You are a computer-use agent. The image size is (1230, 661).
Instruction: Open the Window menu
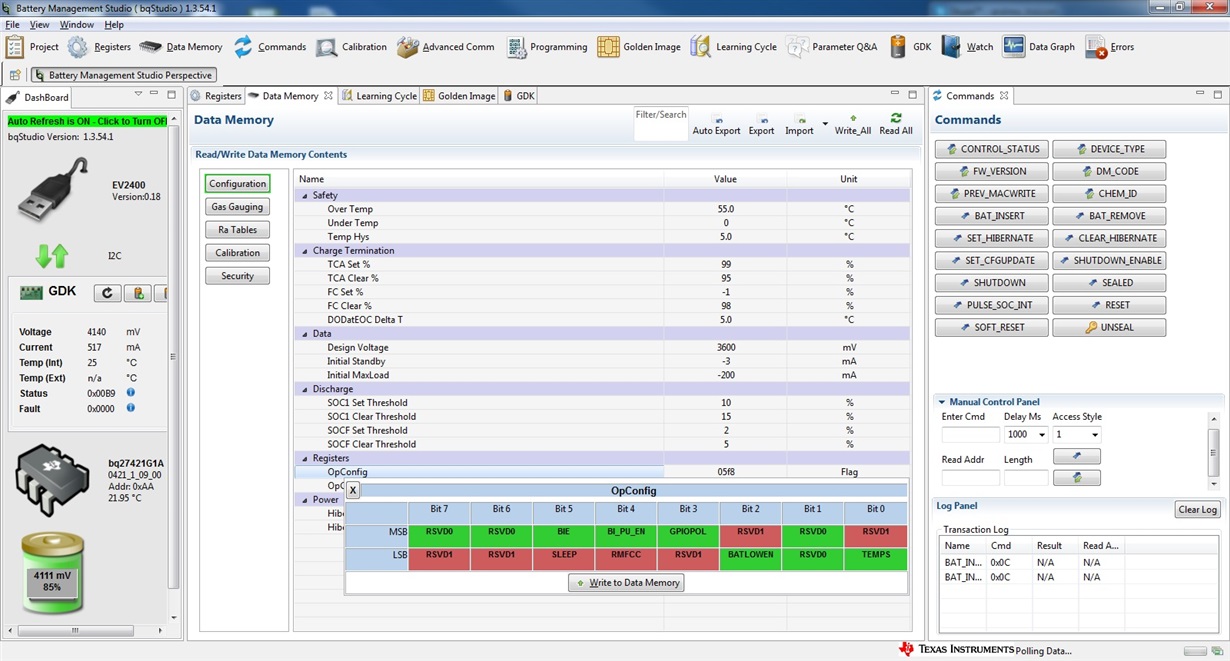pos(77,24)
